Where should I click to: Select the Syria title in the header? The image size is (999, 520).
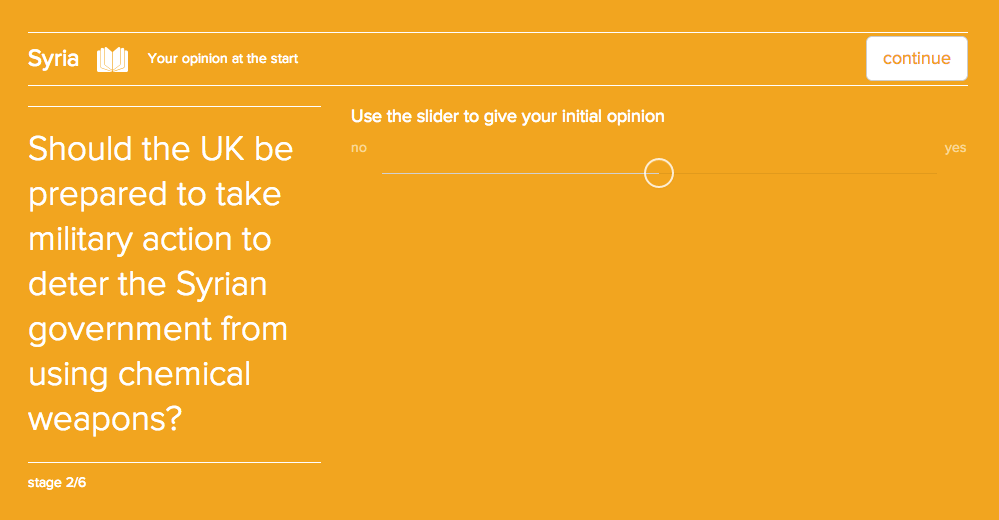pos(53,58)
